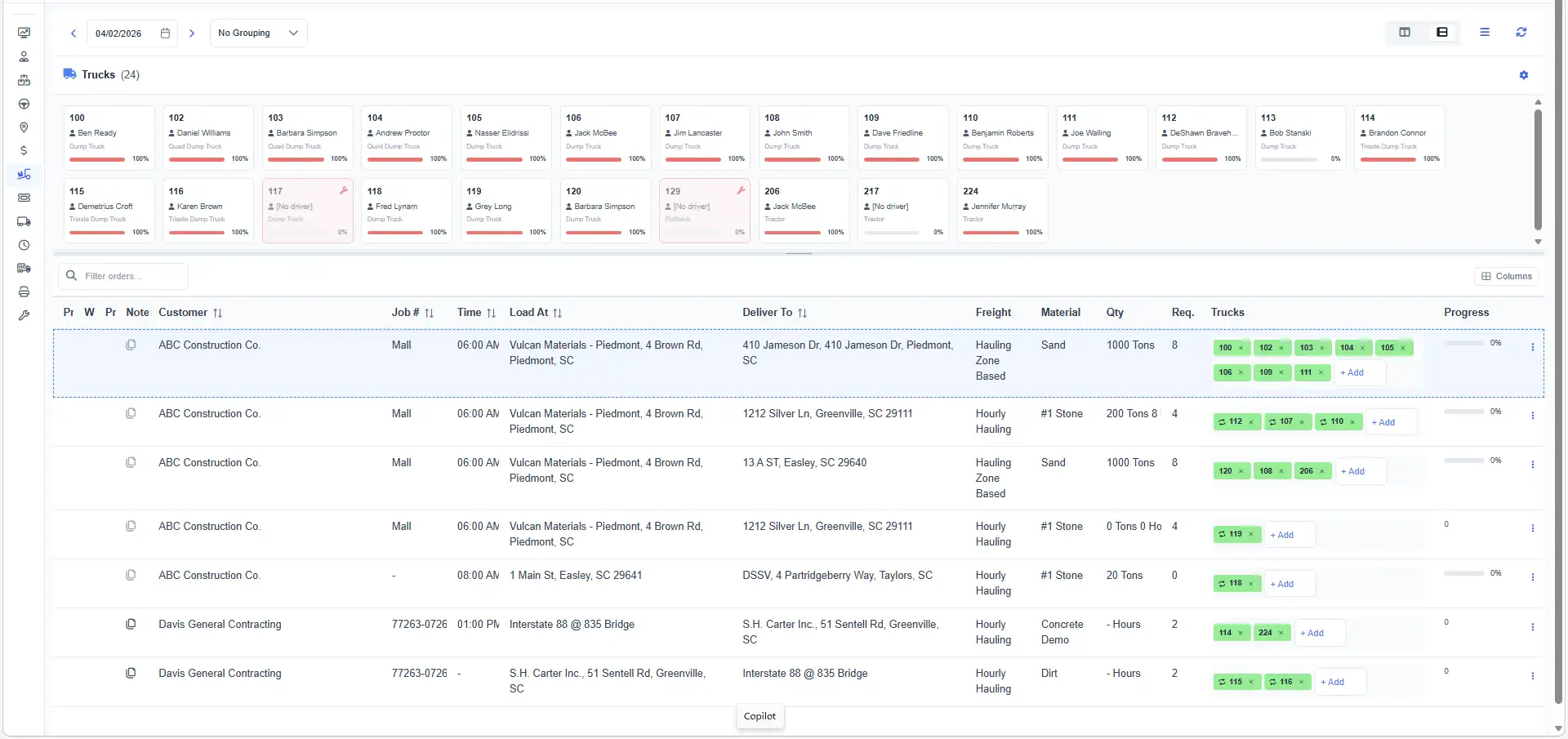Toggle the horizontal split layout view

coord(1441,33)
